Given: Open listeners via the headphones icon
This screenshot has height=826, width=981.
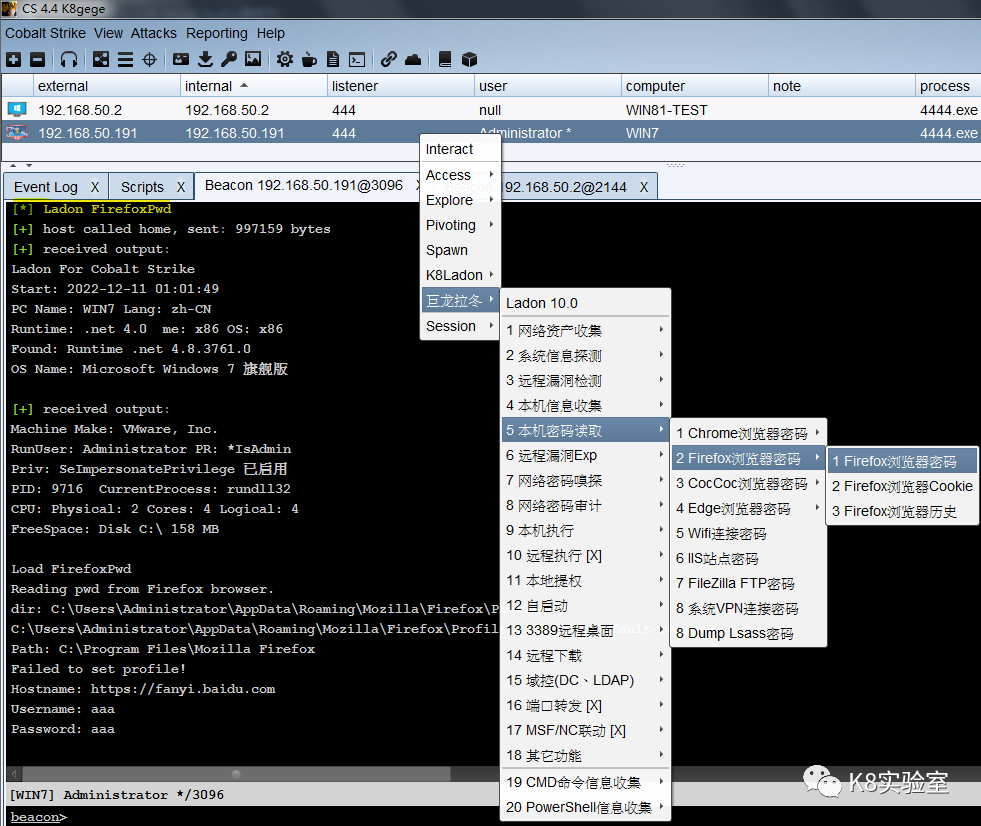Looking at the screenshot, I should tap(69, 59).
